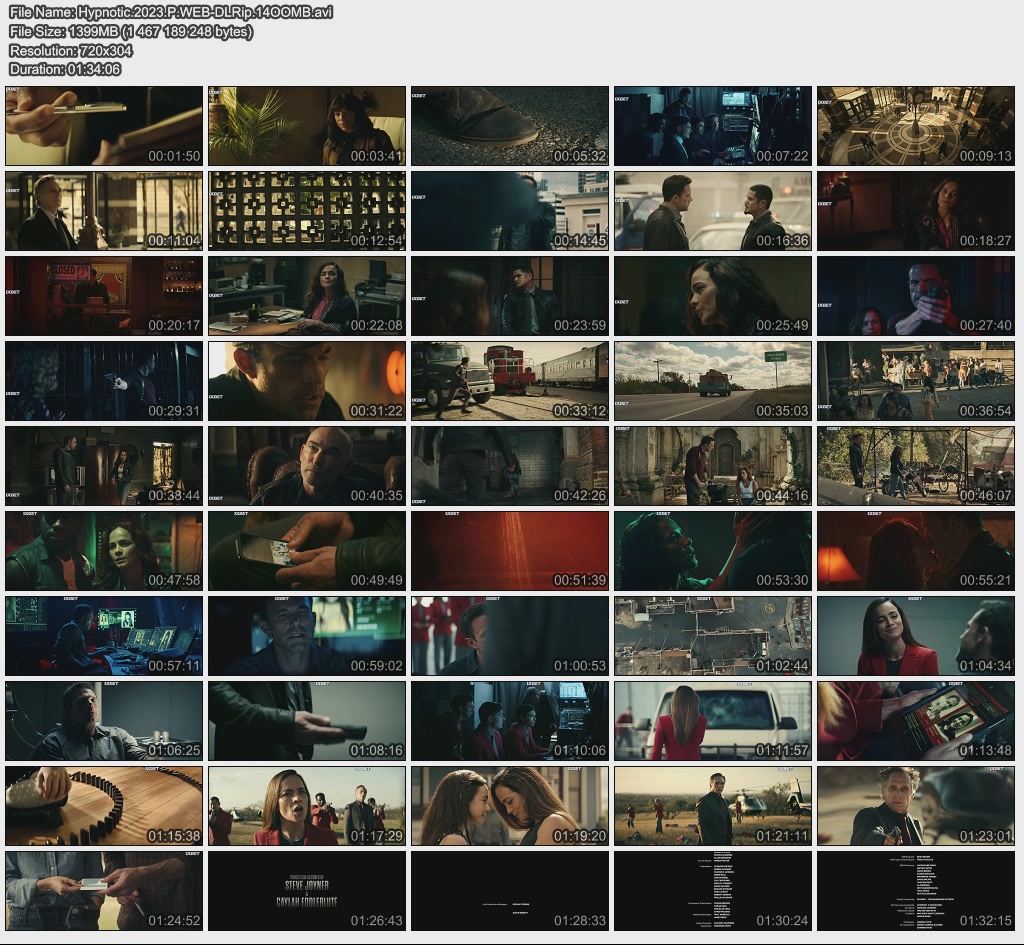
Task: Select the boot close-up frame at 00:05:32
Action: [509, 126]
